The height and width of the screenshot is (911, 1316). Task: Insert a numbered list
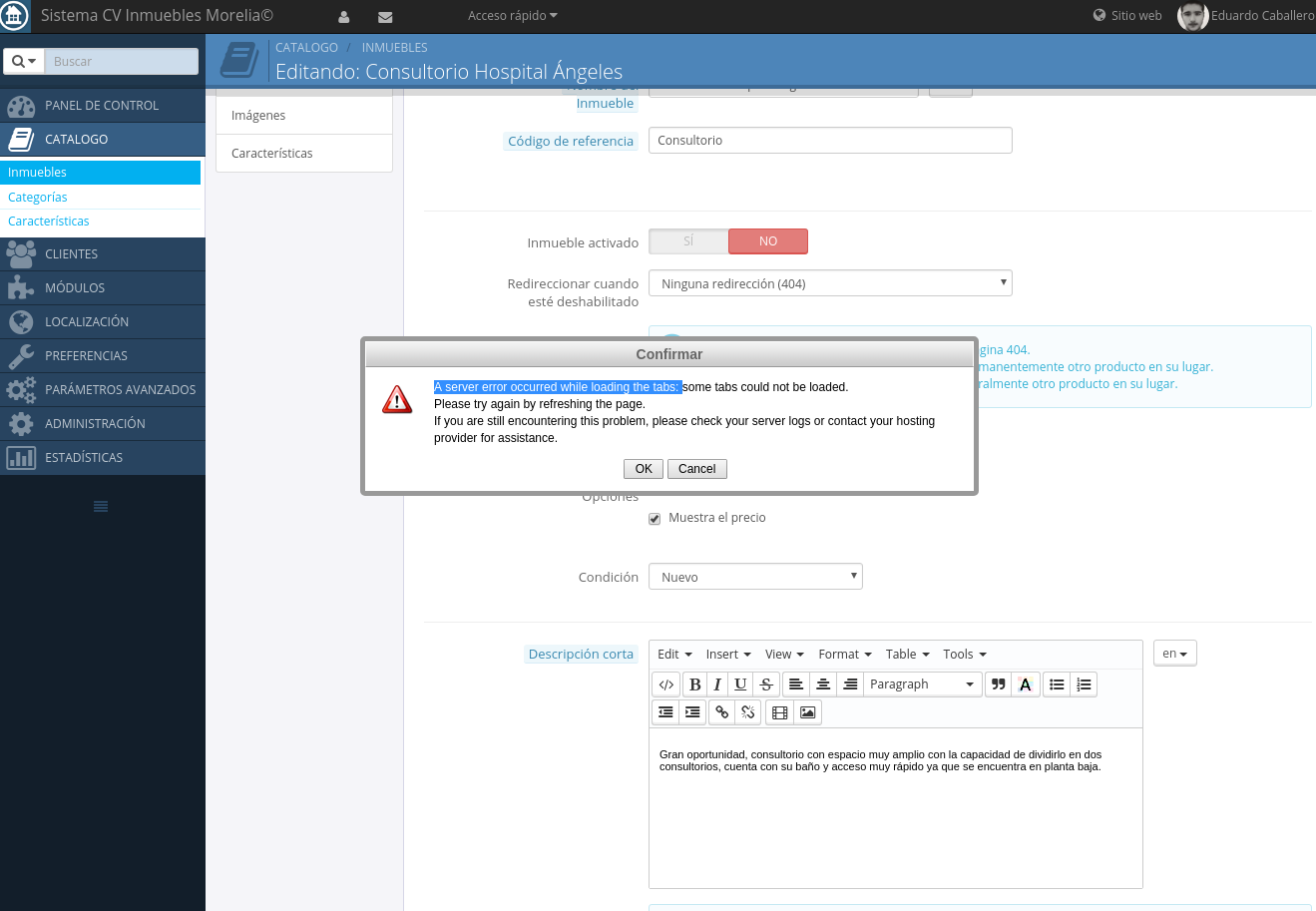pyautogui.click(x=1084, y=684)
